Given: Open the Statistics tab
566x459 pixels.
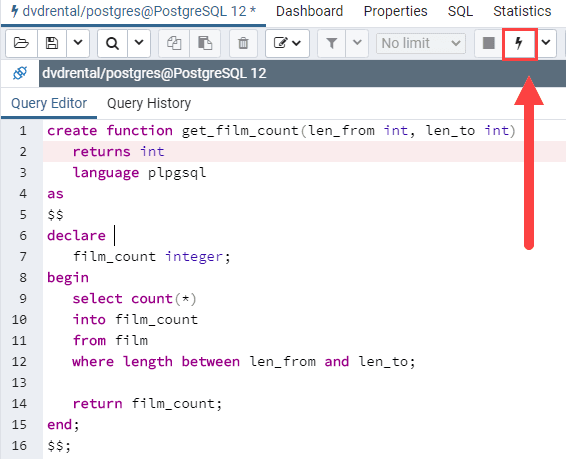Looking at the screenshot, I should click(x=522, y=11).
